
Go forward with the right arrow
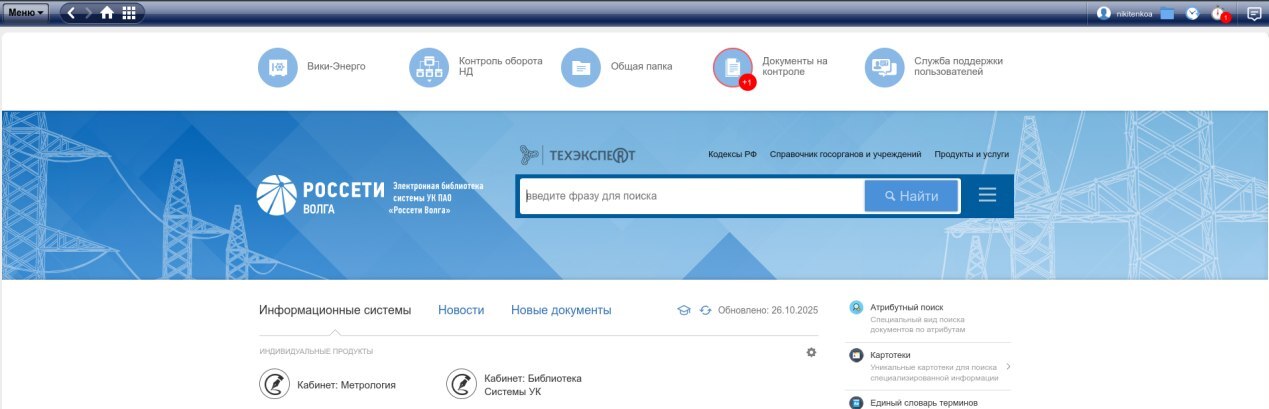click(x=89, y=13)
